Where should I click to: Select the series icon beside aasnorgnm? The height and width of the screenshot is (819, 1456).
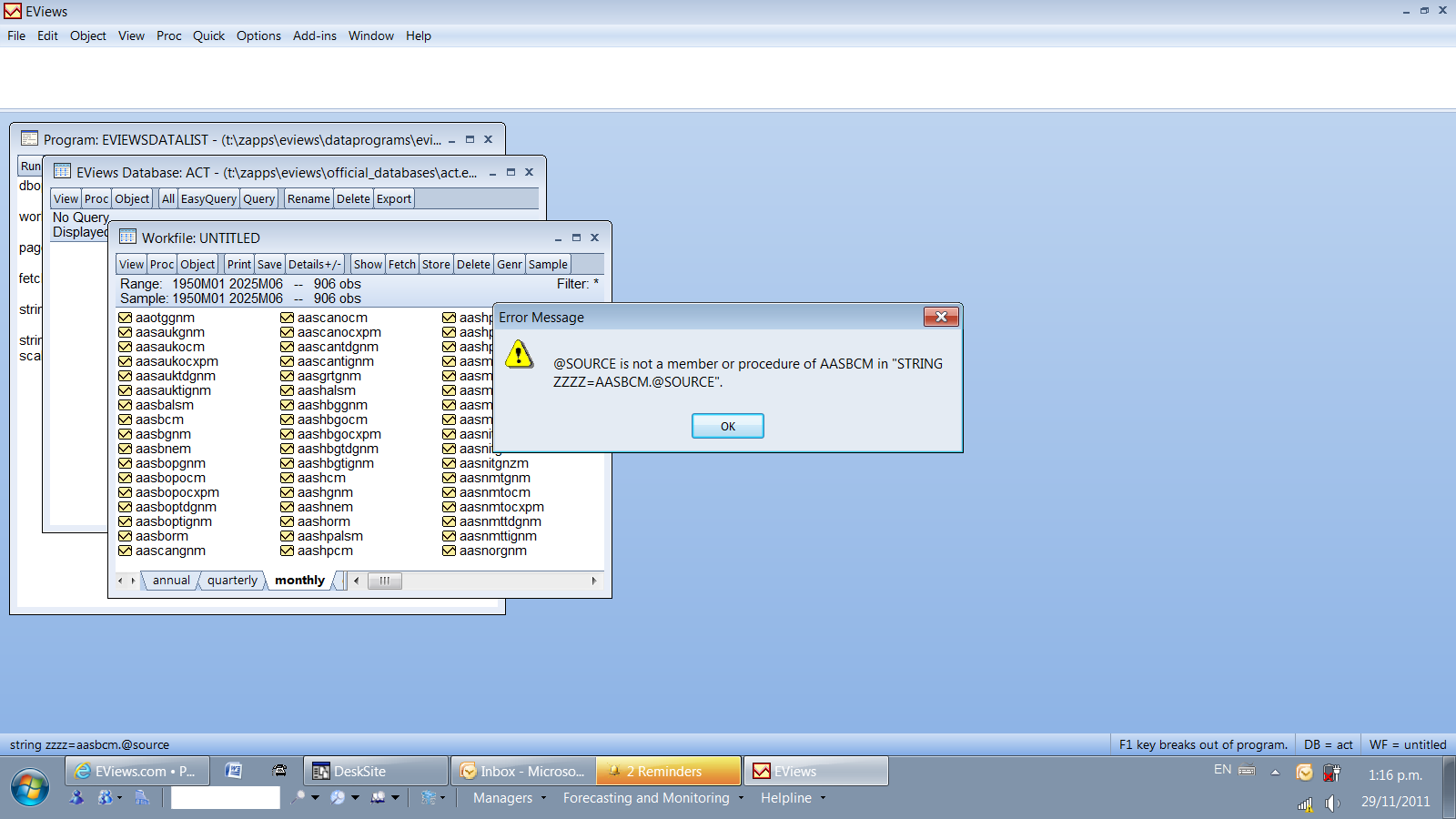click(x=449, y=551)
